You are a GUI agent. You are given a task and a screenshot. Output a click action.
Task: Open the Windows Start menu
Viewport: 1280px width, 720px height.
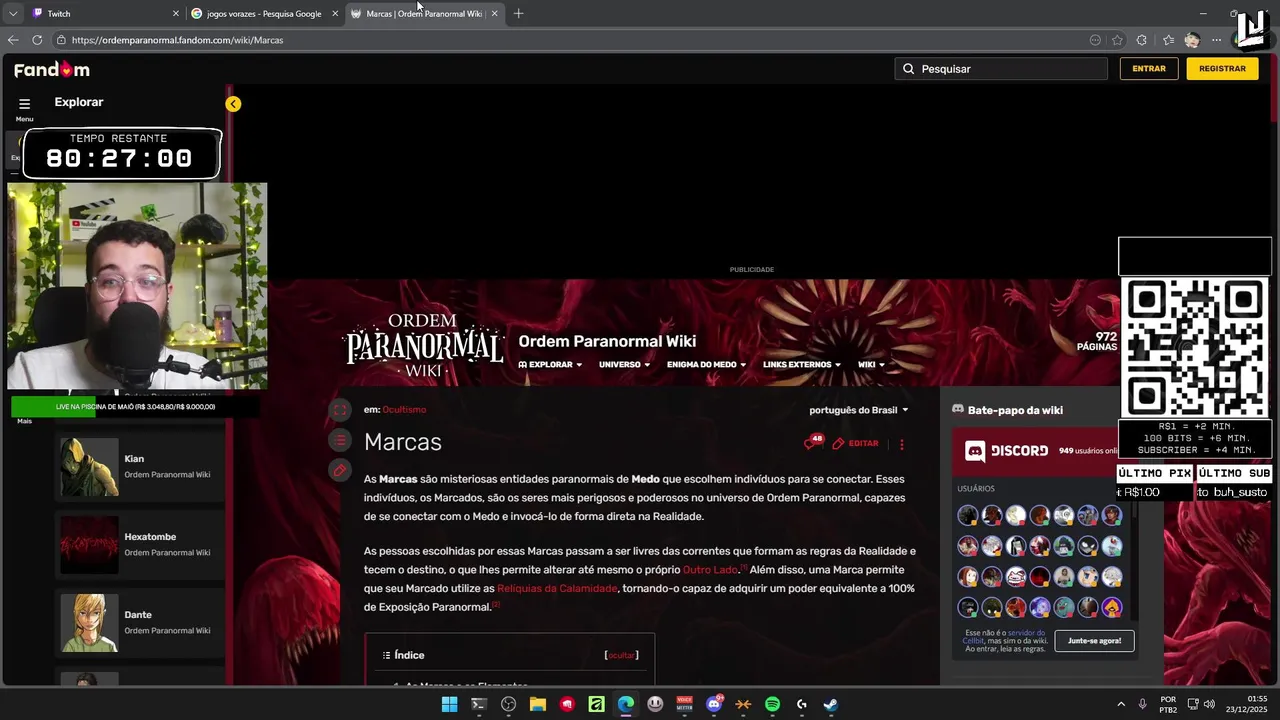point(450,704)
